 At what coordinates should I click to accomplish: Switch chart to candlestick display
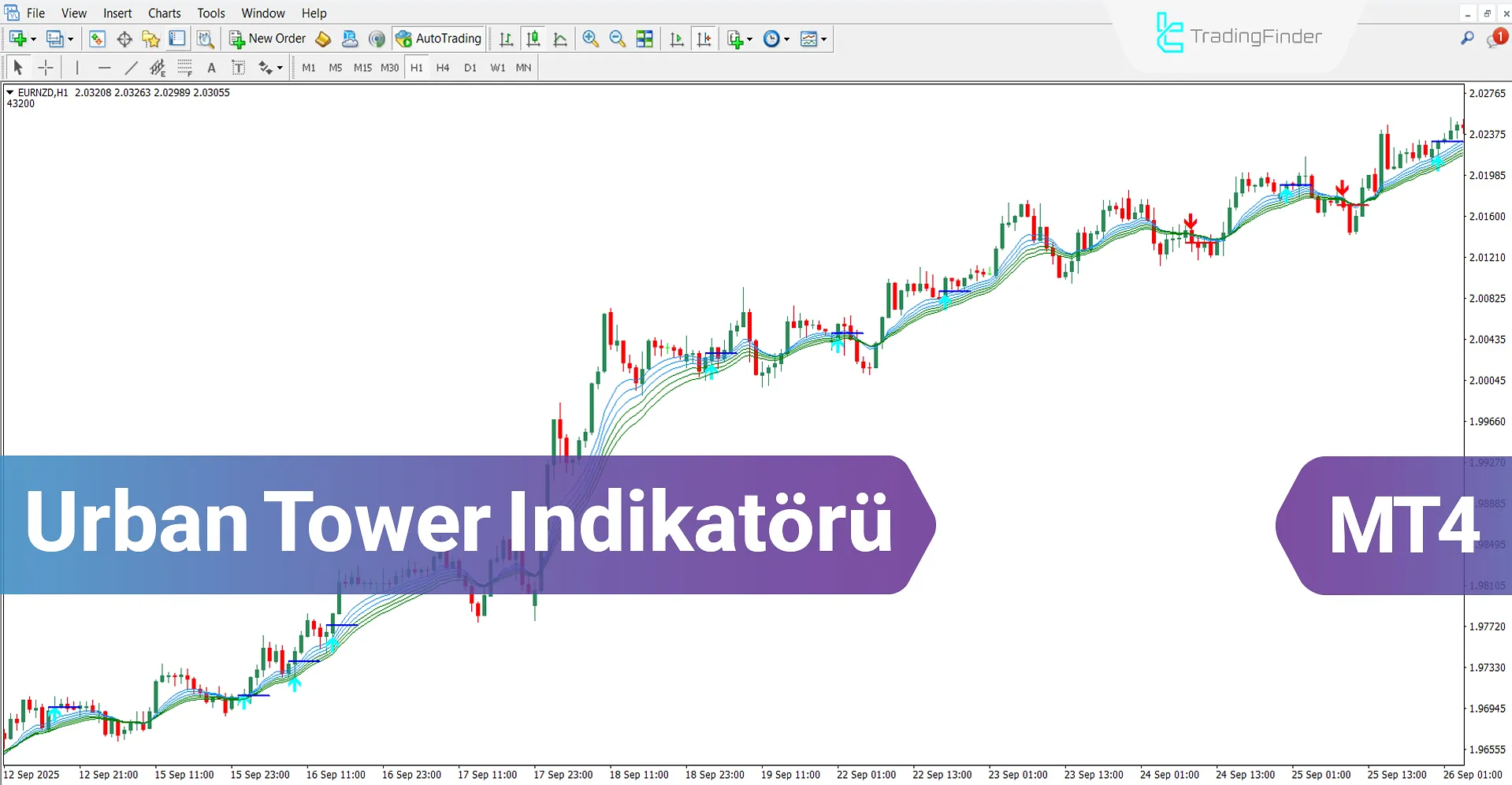pyautogui.click(x=533, y=39)
